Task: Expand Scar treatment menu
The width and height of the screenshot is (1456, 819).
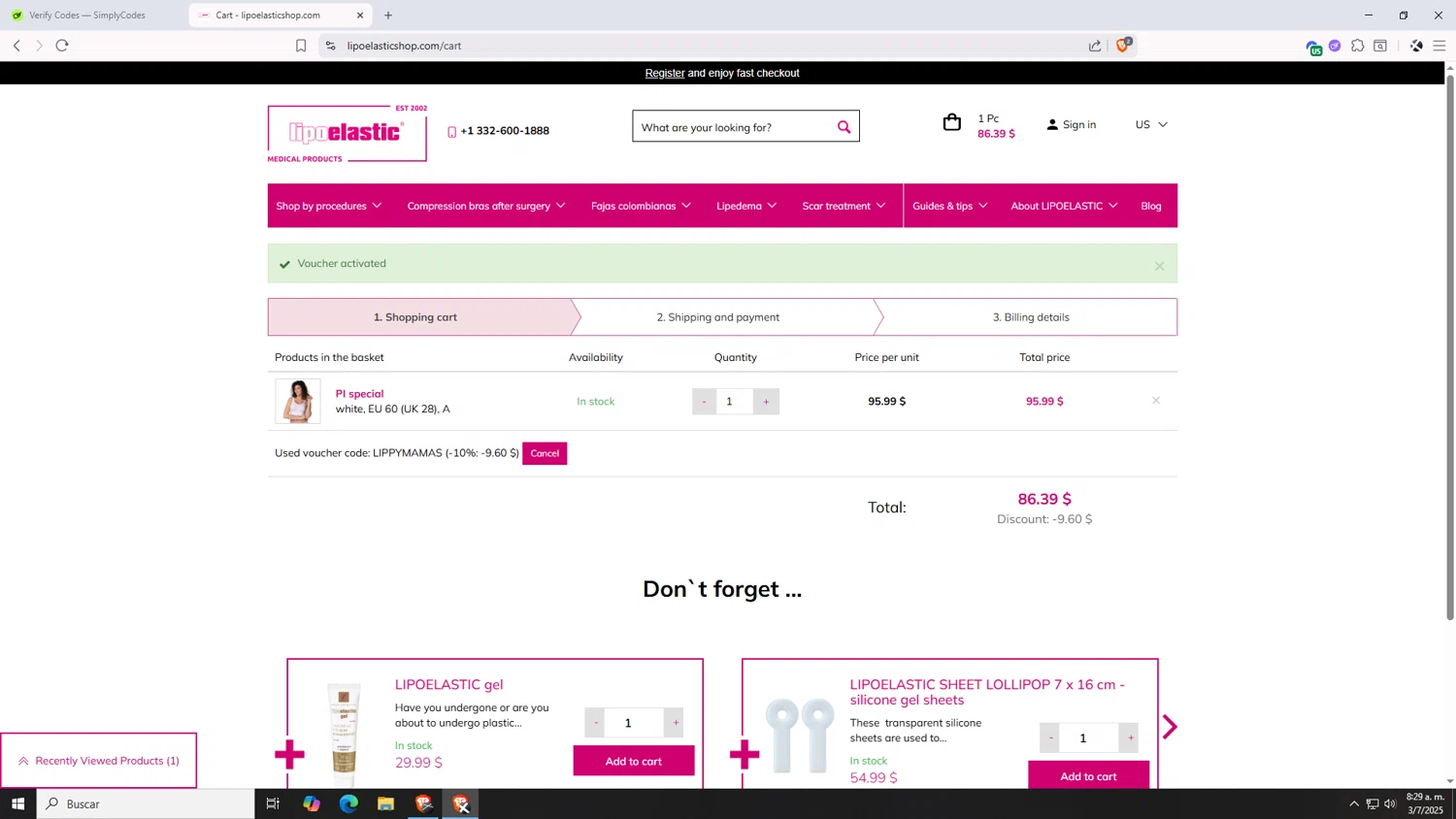Action: pyautogui.click(x=844, y=206)
